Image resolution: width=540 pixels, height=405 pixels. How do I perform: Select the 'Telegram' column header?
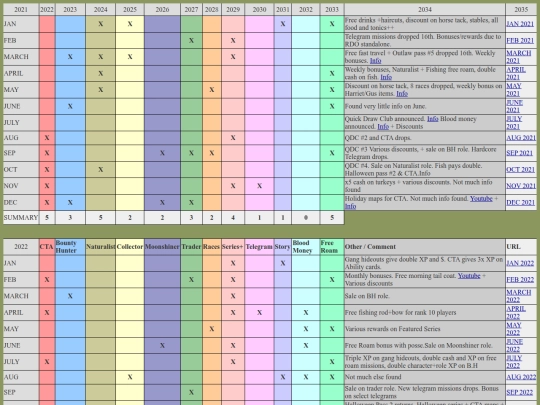(259, 247)
